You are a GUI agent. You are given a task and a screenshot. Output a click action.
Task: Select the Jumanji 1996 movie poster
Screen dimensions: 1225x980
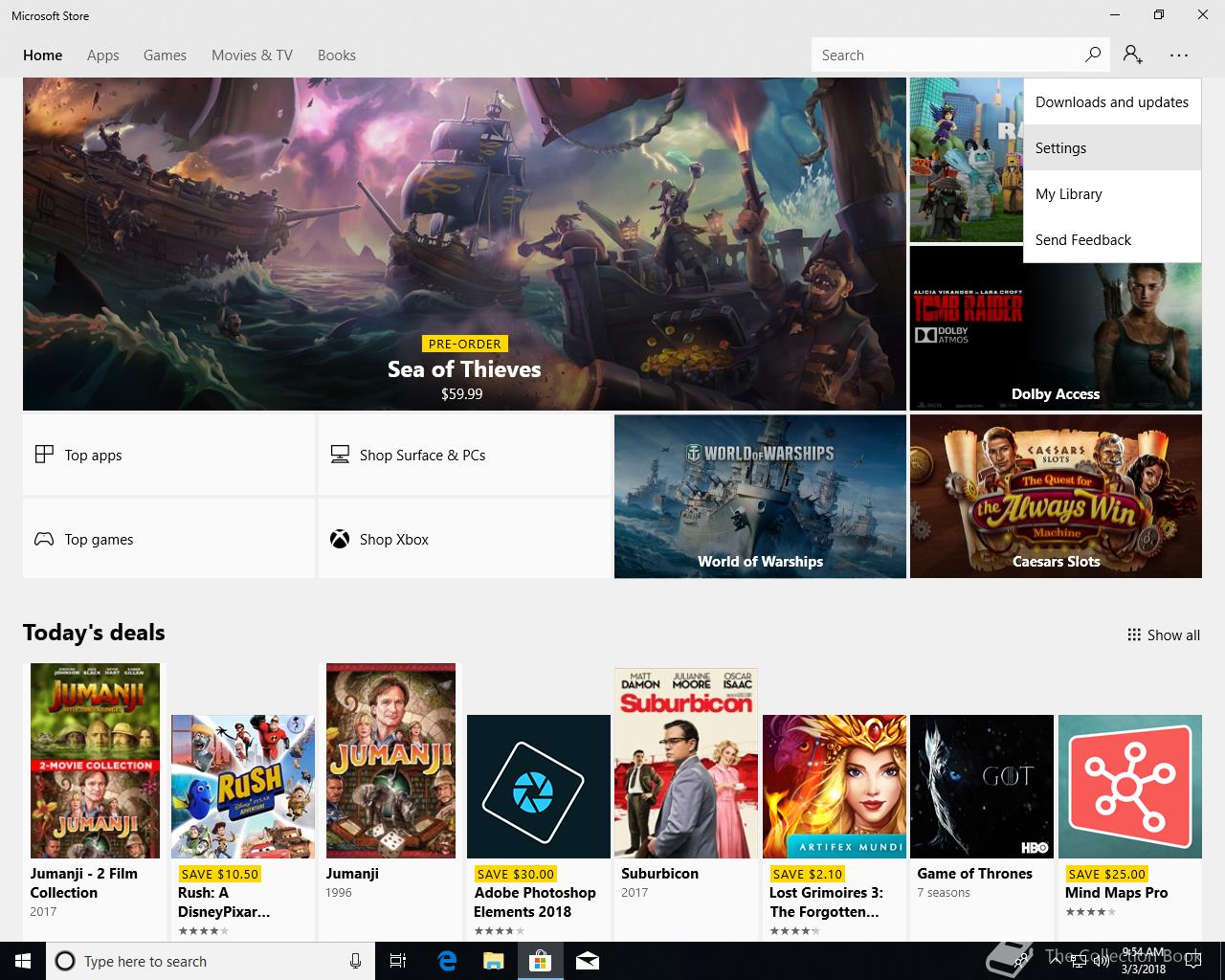[390, 761]
